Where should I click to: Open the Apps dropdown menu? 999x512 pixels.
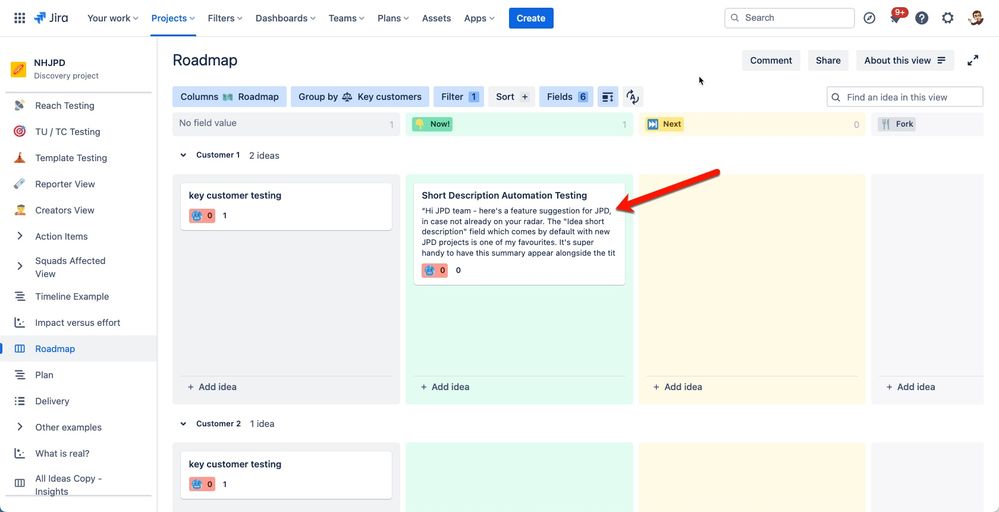[x=479, y=18]
